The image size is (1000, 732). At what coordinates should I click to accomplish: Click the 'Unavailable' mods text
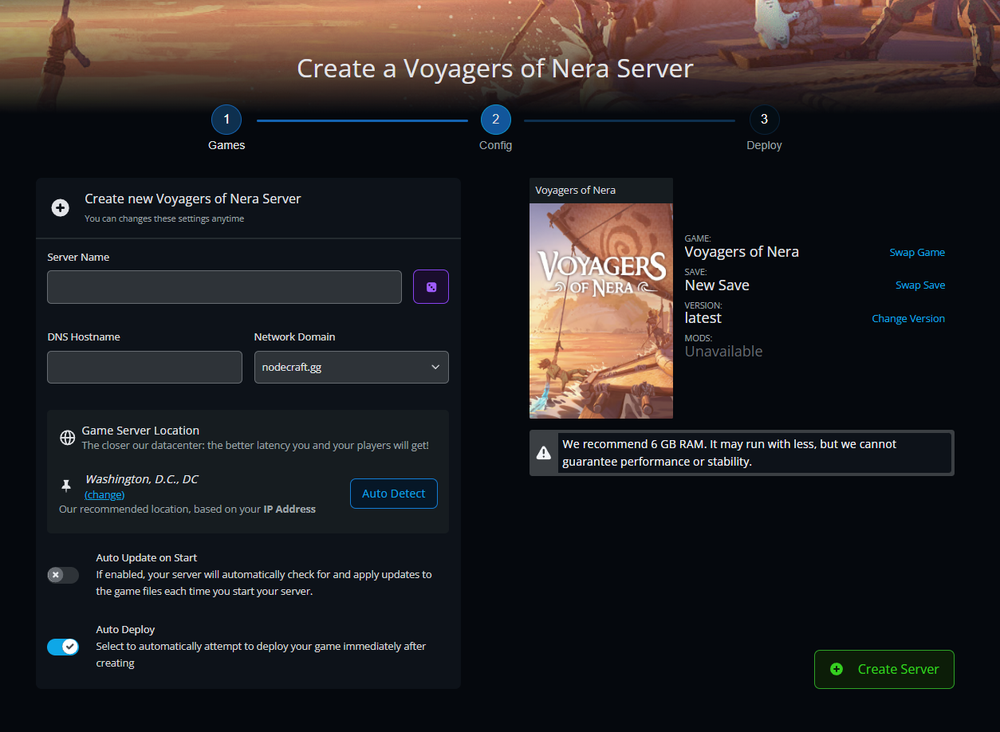click(x=723, y=351)
